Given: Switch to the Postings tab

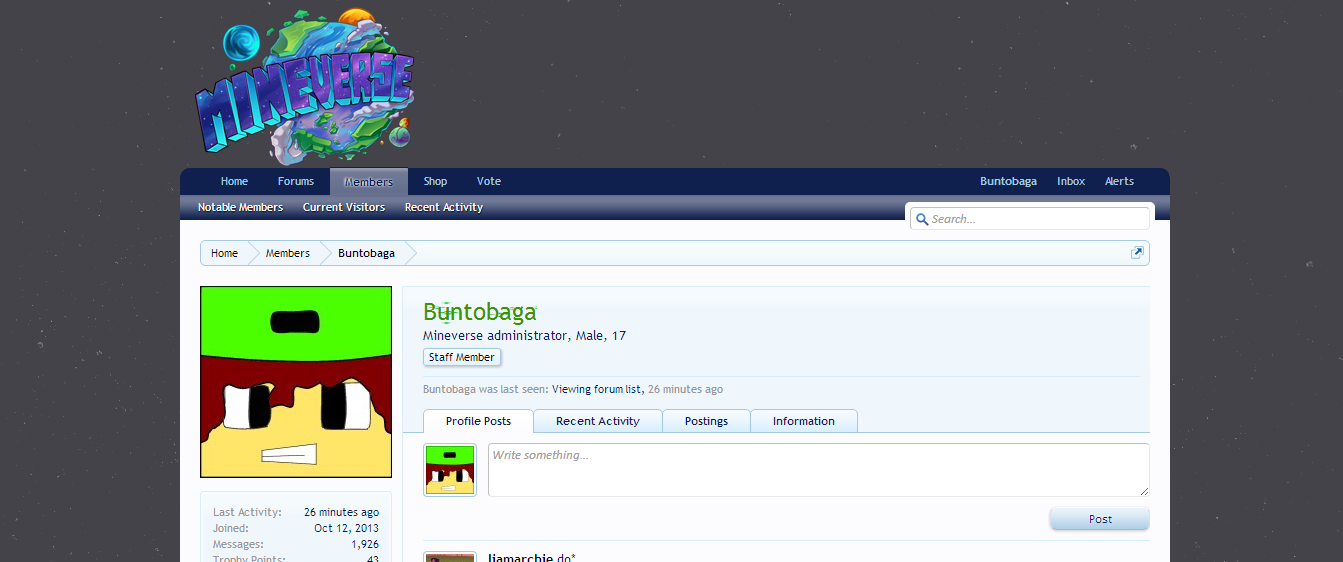Looking at the screenshot, I should point(706,421).
